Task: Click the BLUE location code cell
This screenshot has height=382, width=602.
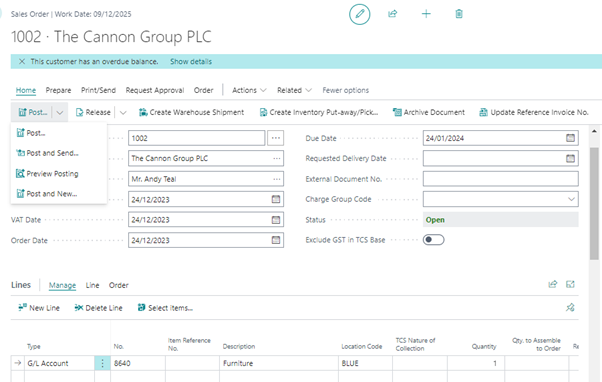Action: coord(366,363)
